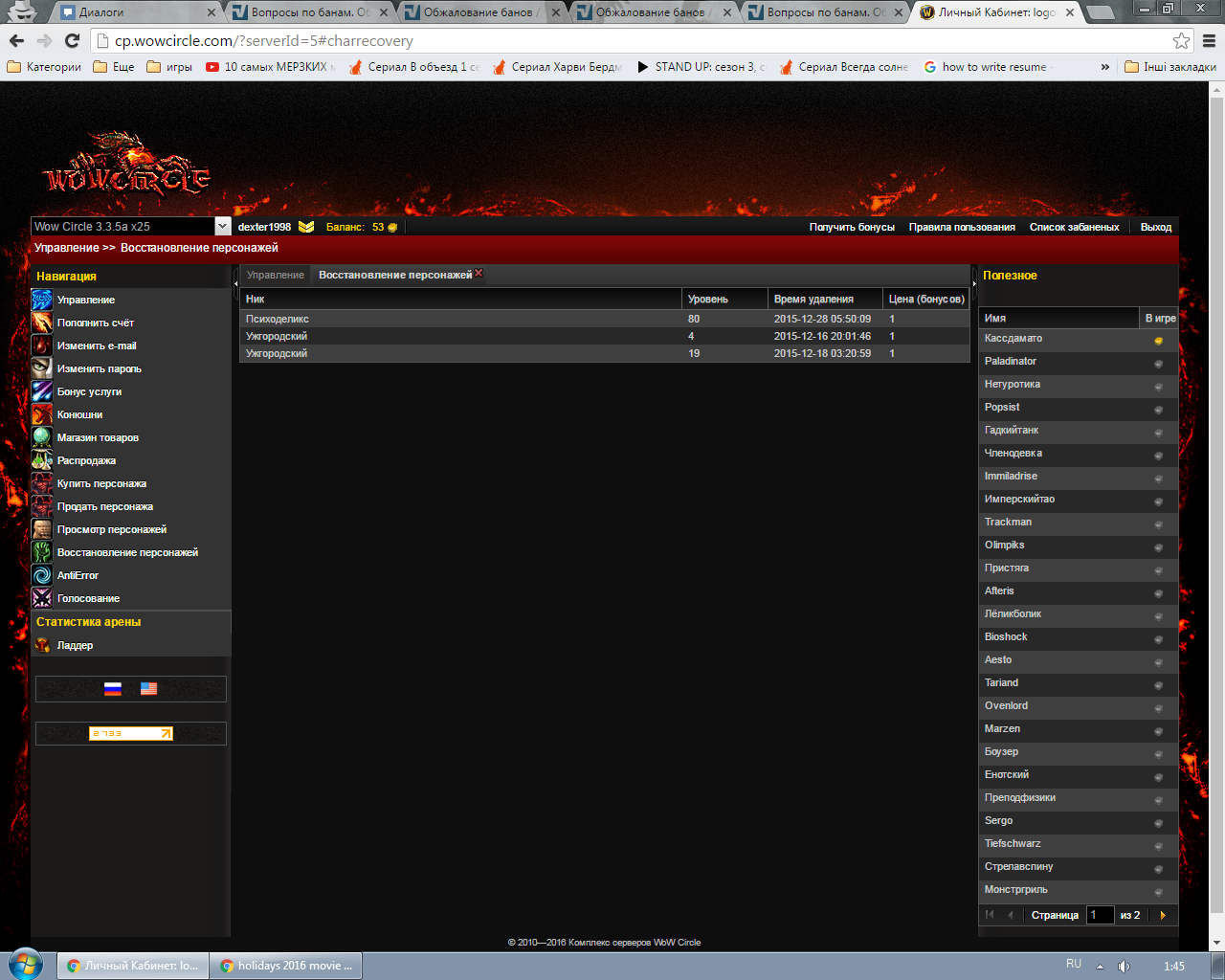The height and width of the screenshot is (980, 1225).
Task: Click the page number input field
Action: 1100,915
